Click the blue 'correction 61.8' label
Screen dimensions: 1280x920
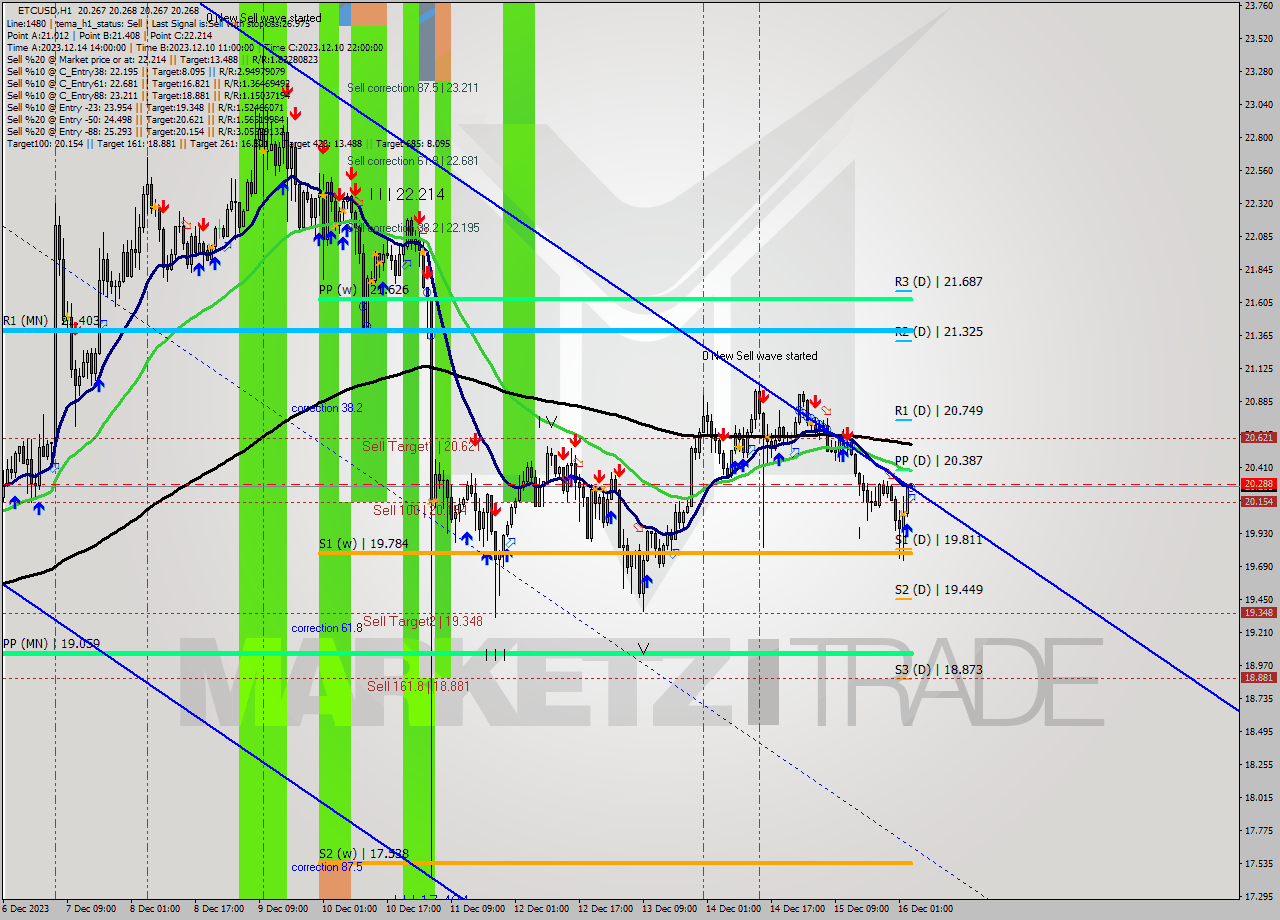[x=326, y=628]
